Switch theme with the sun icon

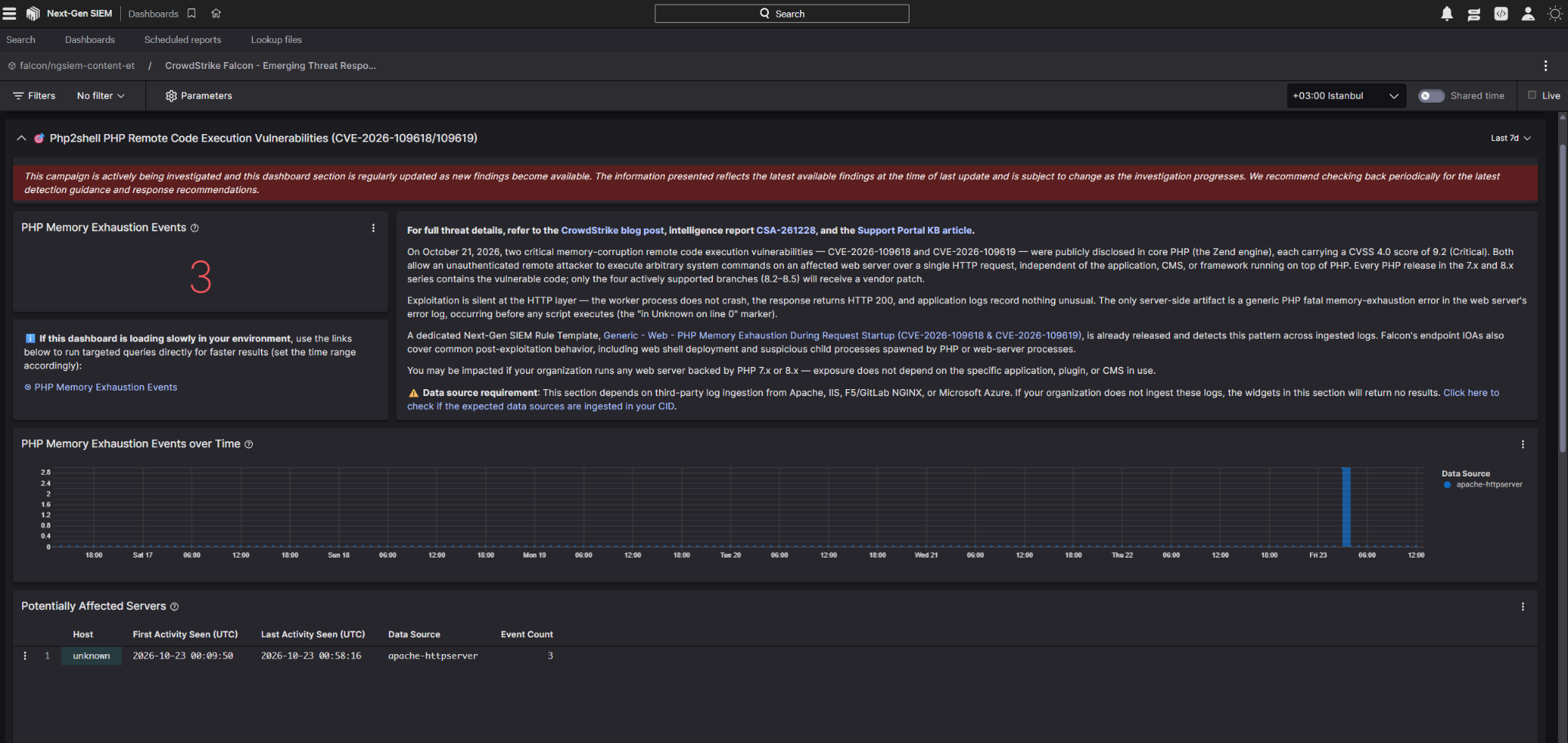[x=1554, y=14]
